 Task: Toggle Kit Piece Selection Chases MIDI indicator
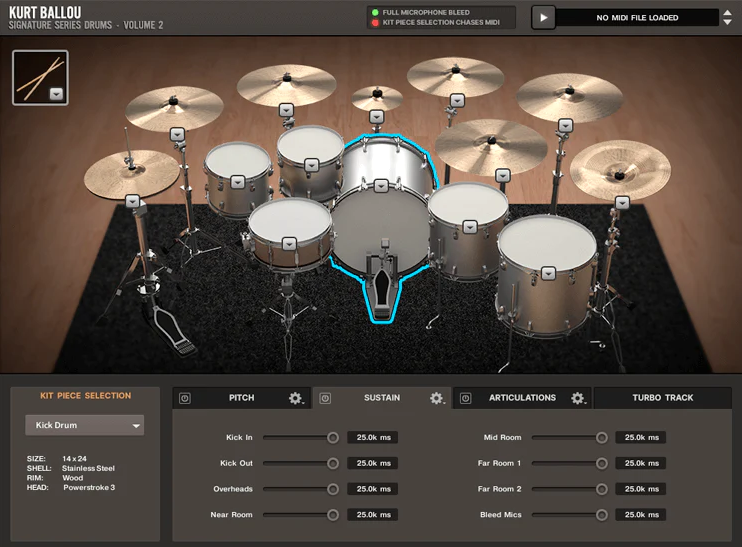[375, 22]
